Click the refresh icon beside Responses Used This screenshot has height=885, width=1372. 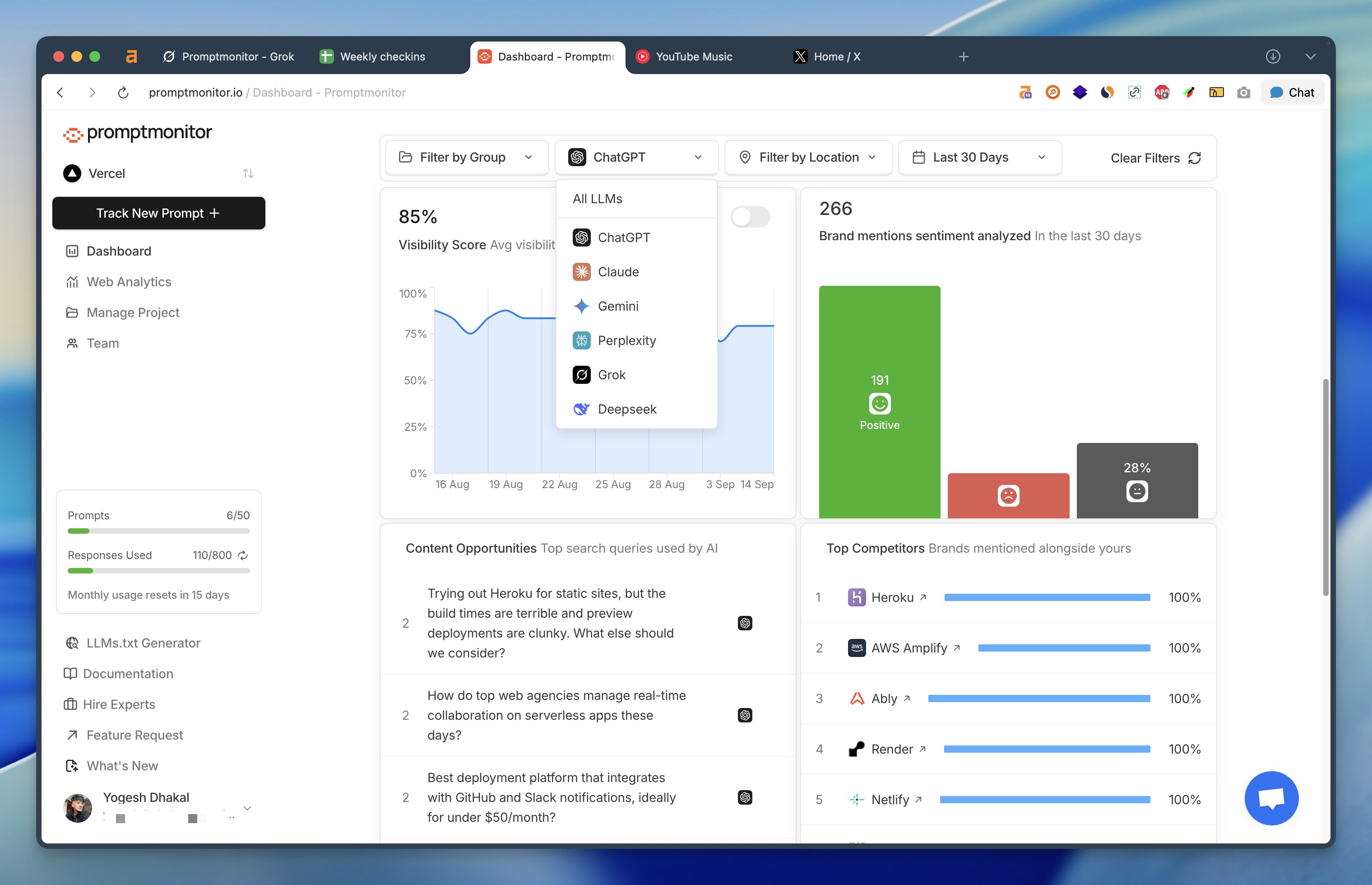243,555
